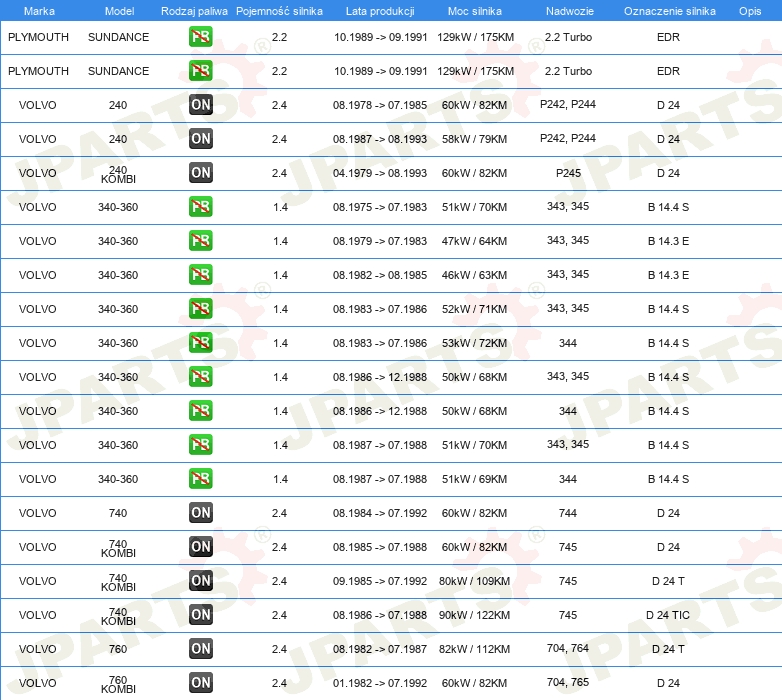782x700 pixels.
Task: Click the ON fuel icon in the 240 KOMBI row
Action: [201, 173]
